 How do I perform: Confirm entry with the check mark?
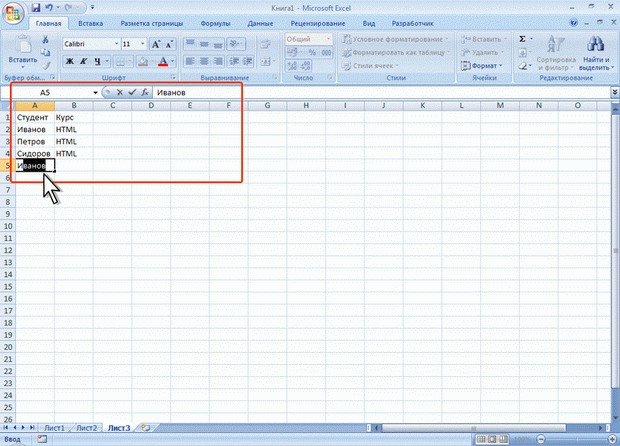click(132, 92)
